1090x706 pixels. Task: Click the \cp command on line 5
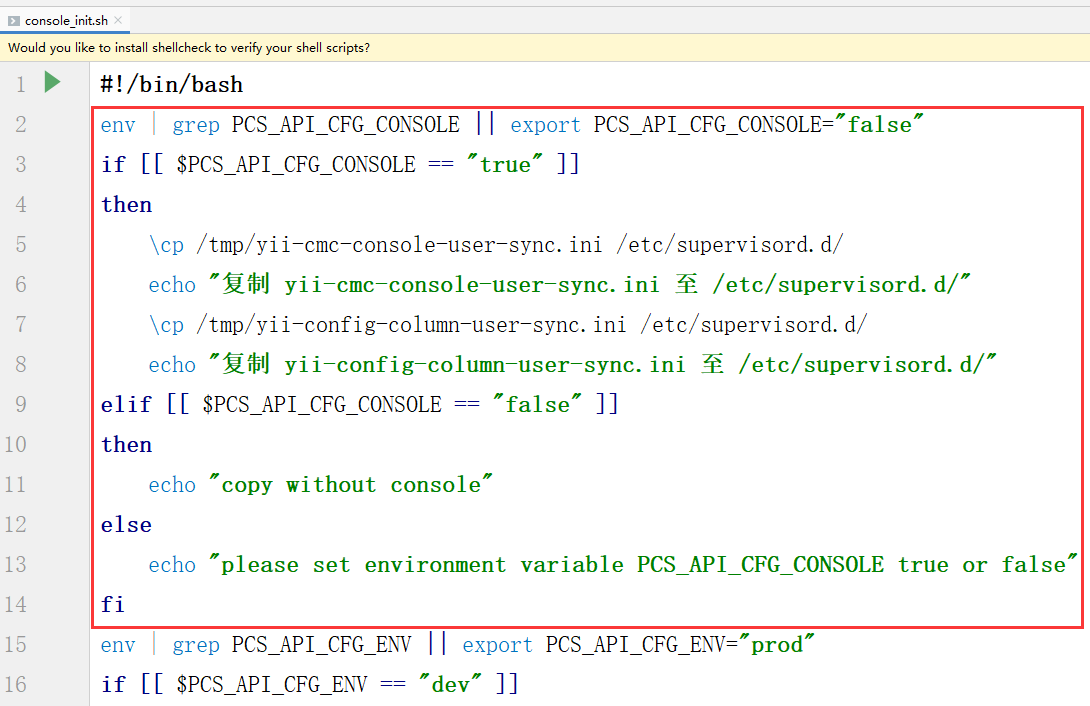166,245
